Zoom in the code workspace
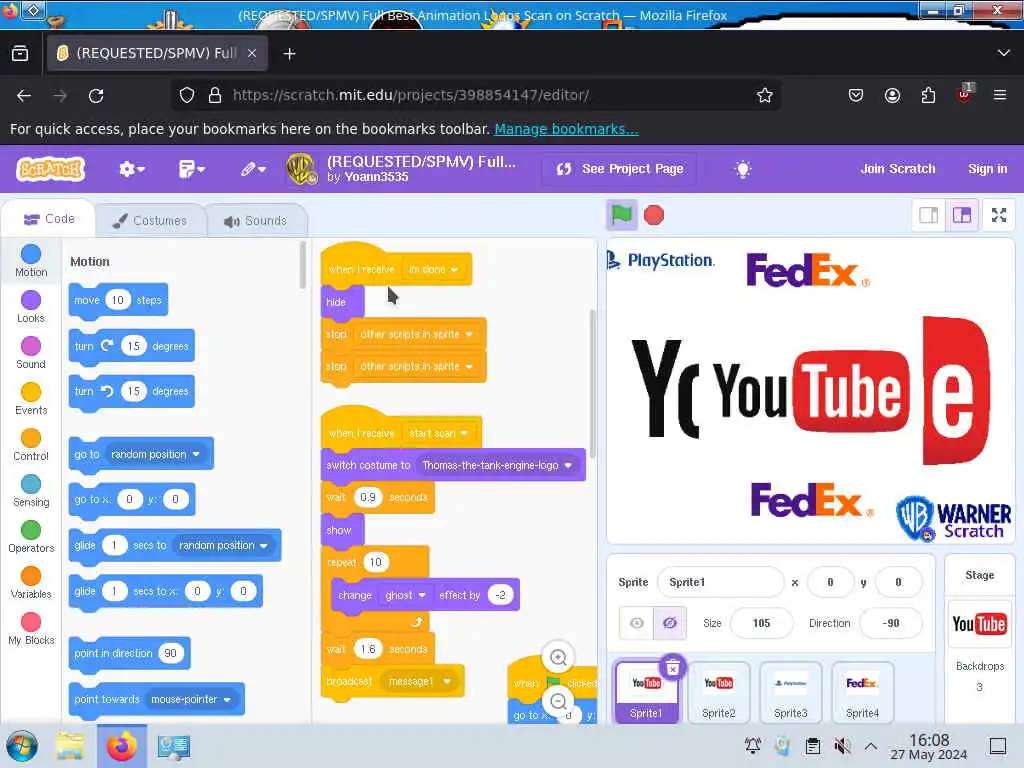 pos(558,658)
